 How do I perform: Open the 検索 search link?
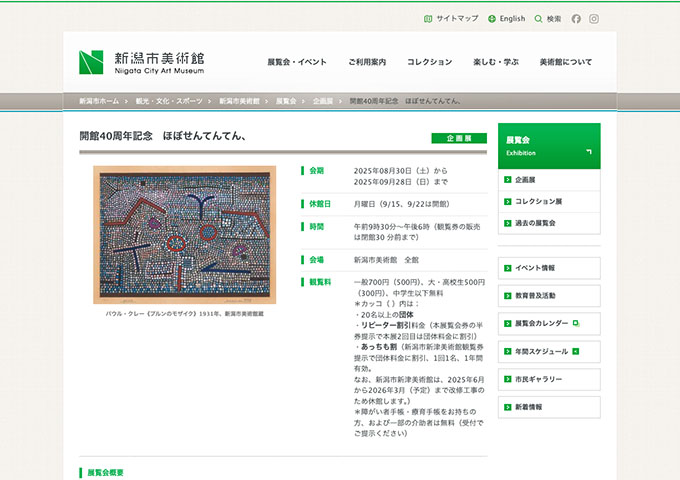pyautogui.click(x=548, y=19)
